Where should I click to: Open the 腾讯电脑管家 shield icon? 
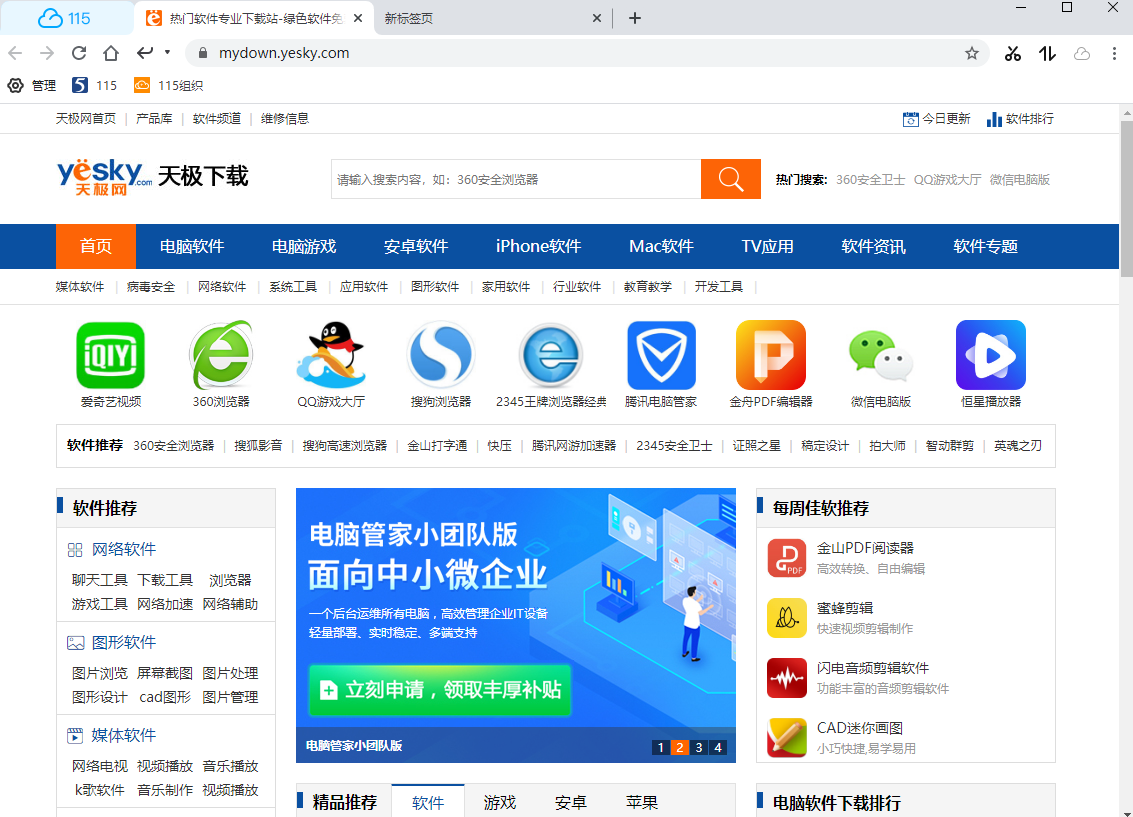(x=661, y=355)
